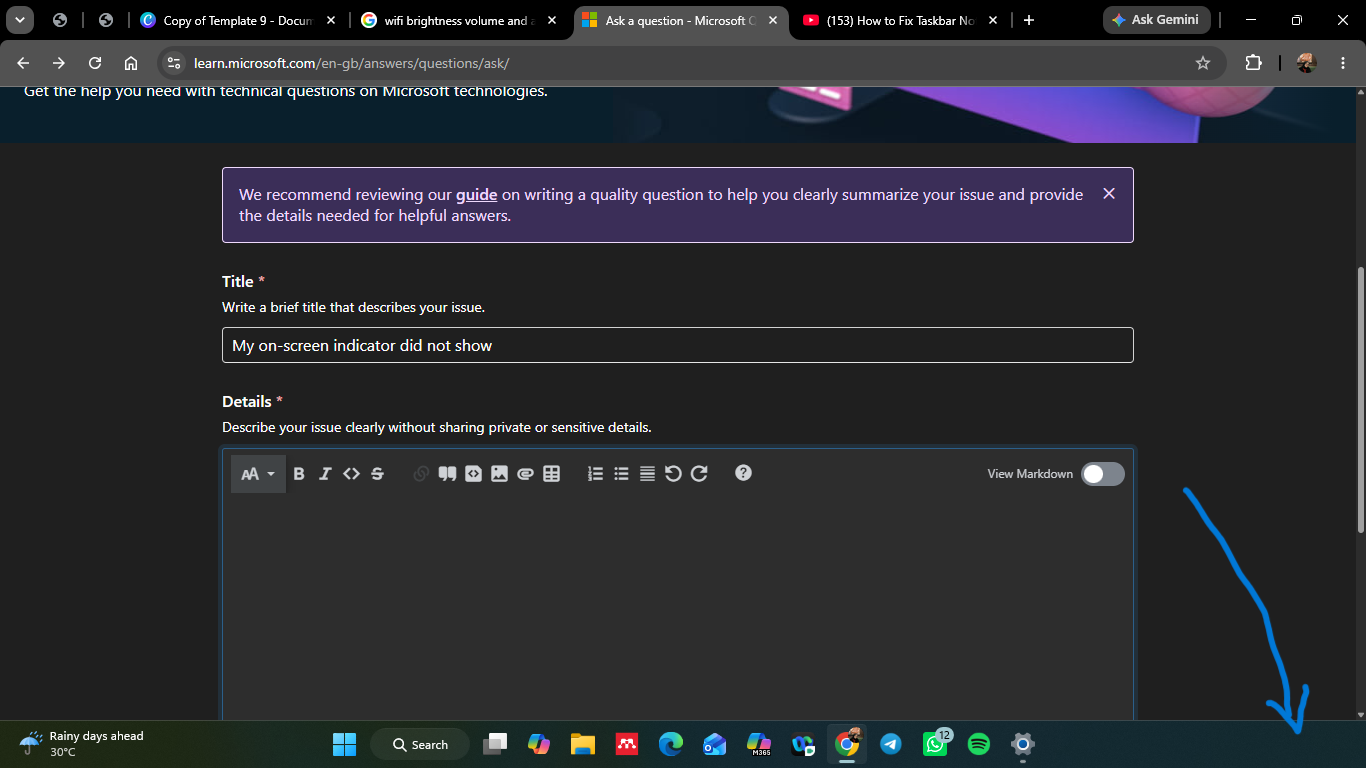Open Task View from taskbar
1366x768 pixels.
pyautogui.click(x=495, y=744)
